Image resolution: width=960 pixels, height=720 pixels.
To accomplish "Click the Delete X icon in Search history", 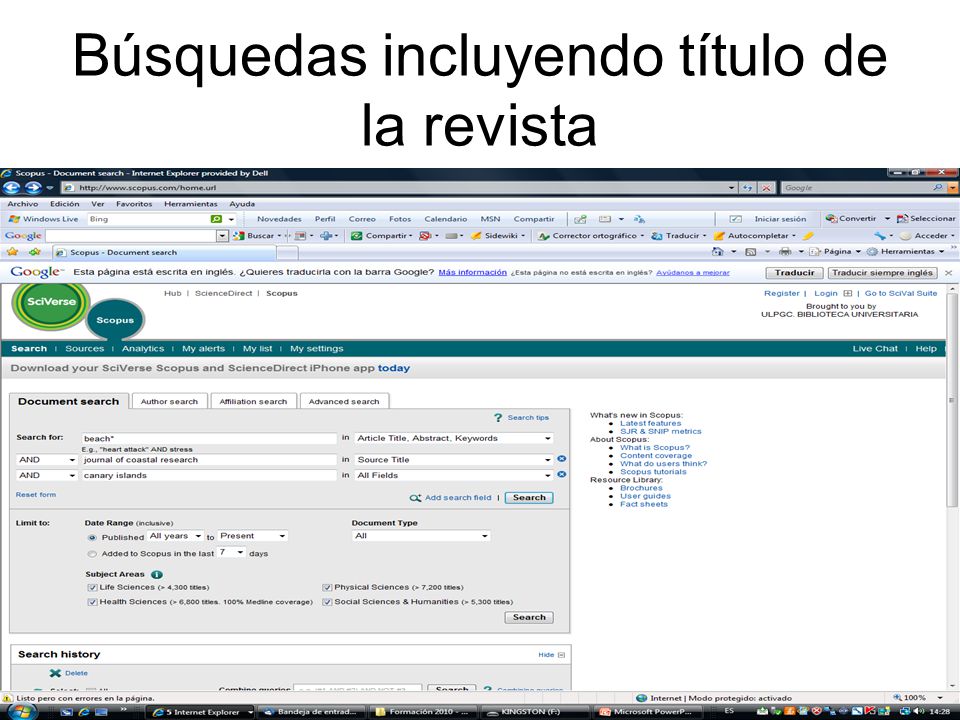I will [55, 673].
